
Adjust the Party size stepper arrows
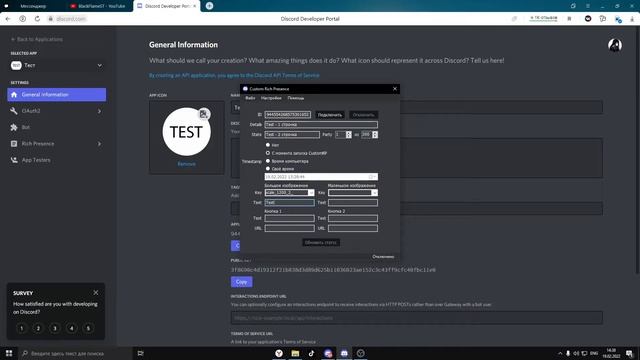click(x=349, y=134)
